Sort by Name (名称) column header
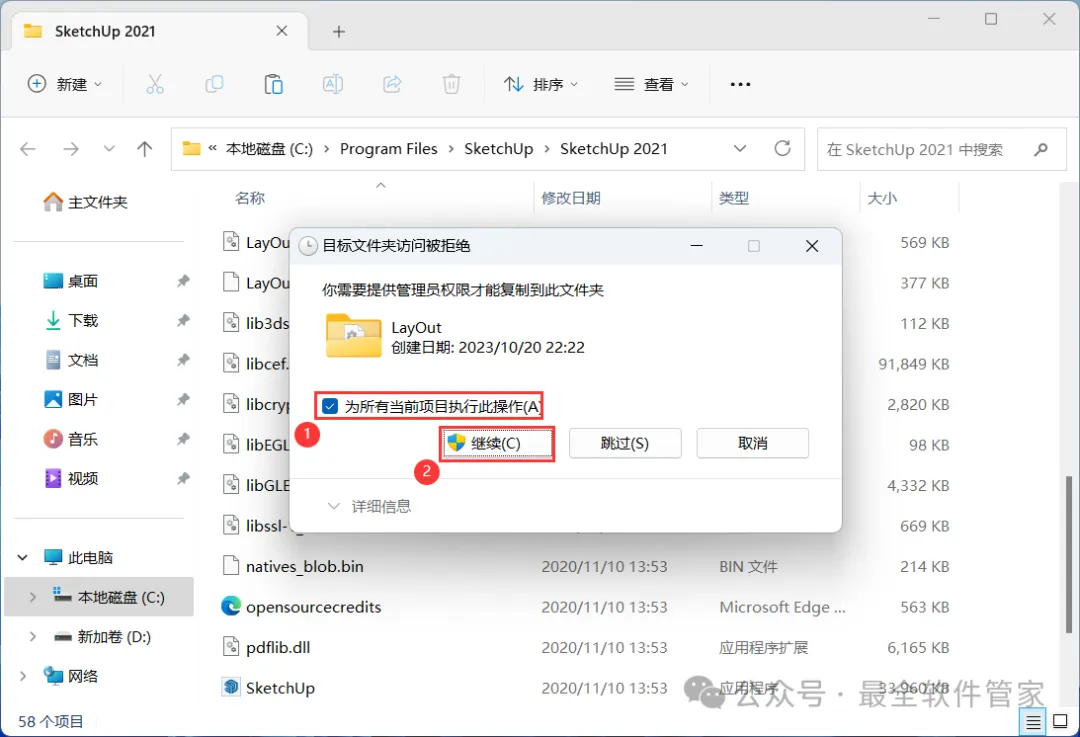Viewport: 1080px width, 737px height. [250, 198]
